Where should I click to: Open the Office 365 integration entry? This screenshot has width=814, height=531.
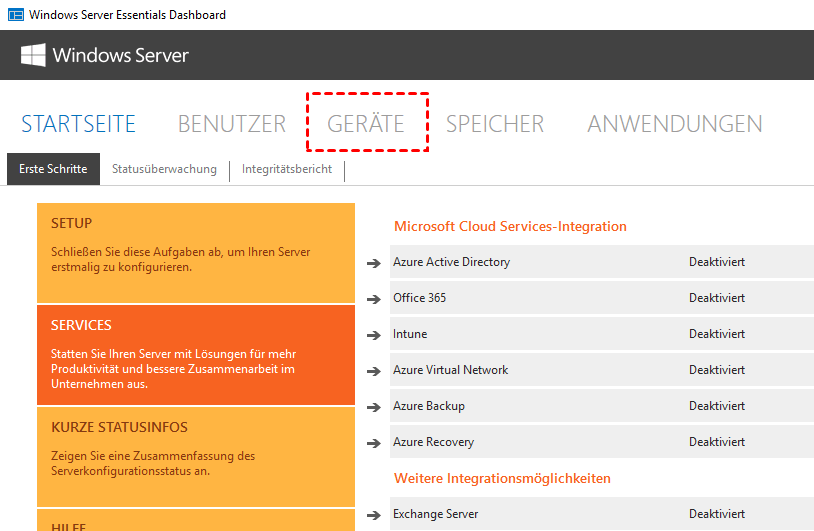[x=602, y=297]
